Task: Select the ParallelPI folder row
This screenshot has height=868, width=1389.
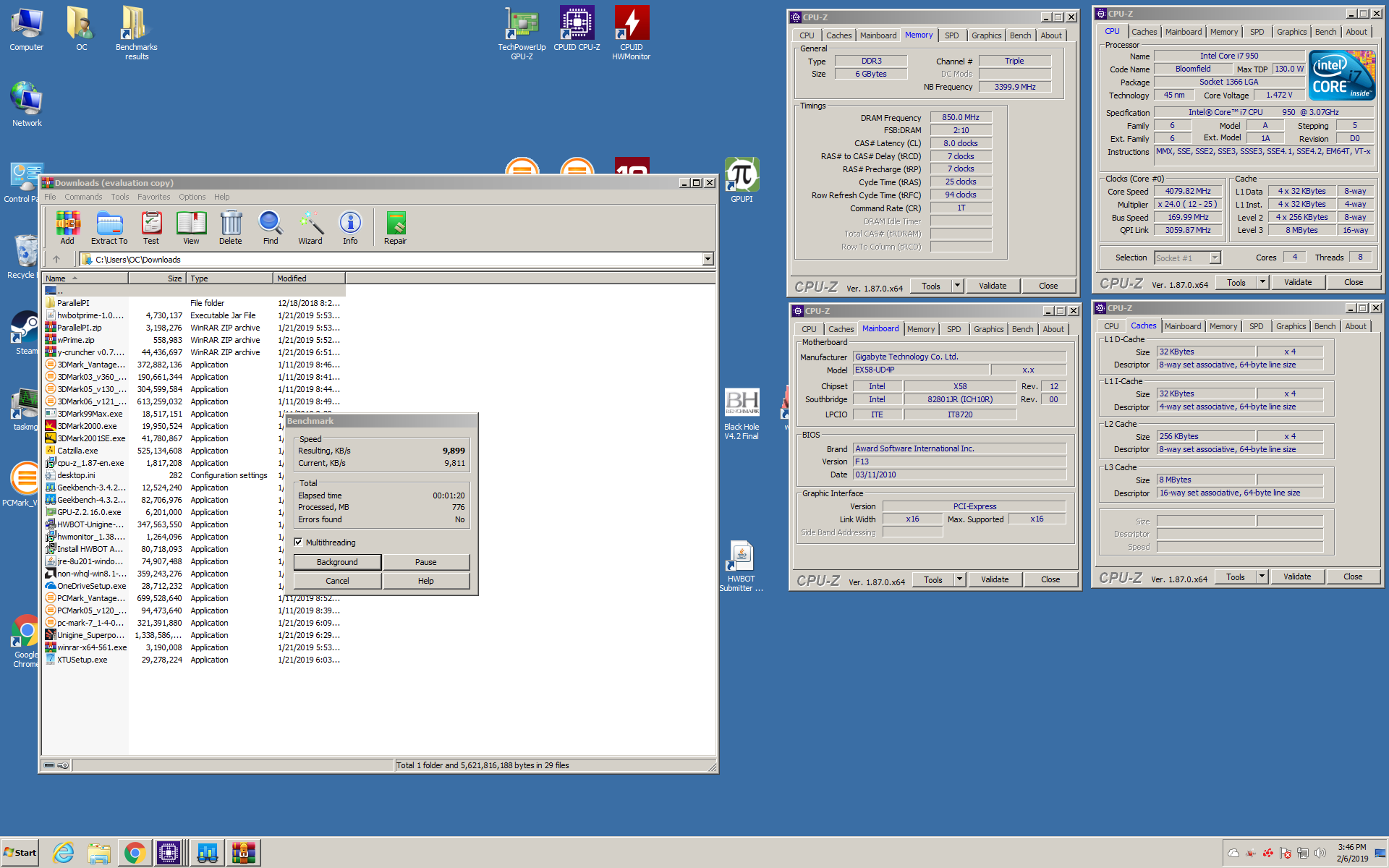Action: click(194, 303)
